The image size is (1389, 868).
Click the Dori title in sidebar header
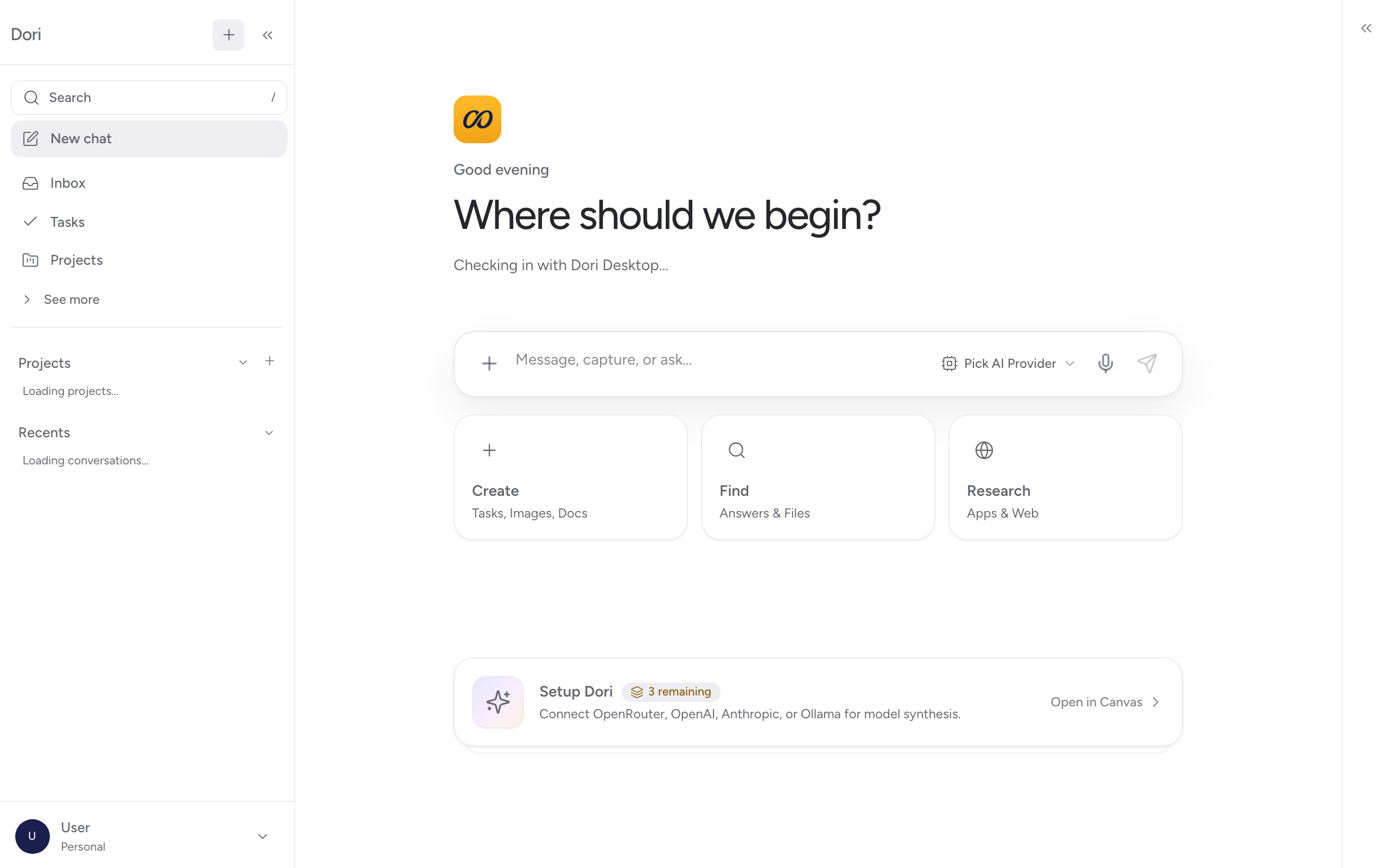26,34
